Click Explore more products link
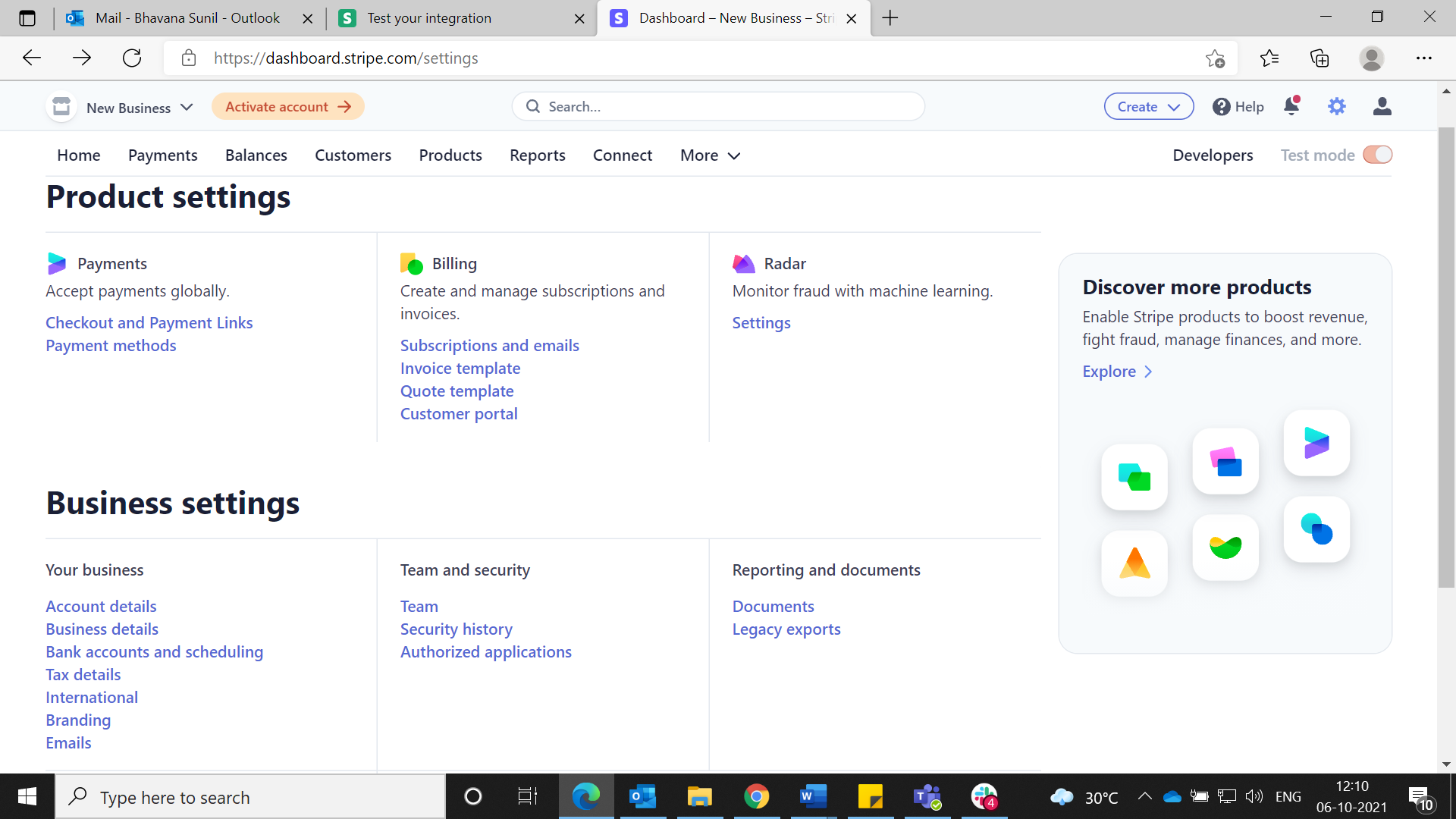The width and height of the screenshot is (1456, 819). click(1117, 372)
